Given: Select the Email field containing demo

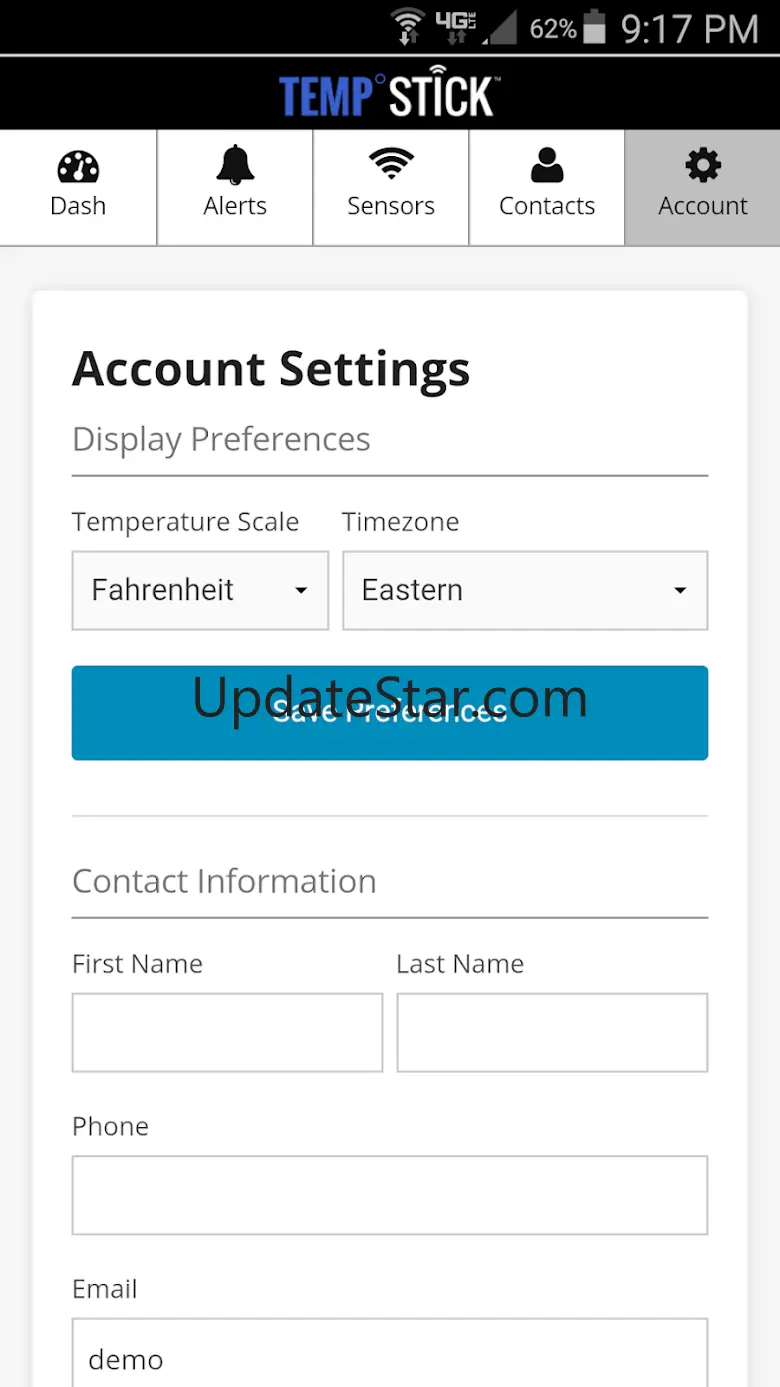Looking at the screenshot, I should (x=390, y=1355).
